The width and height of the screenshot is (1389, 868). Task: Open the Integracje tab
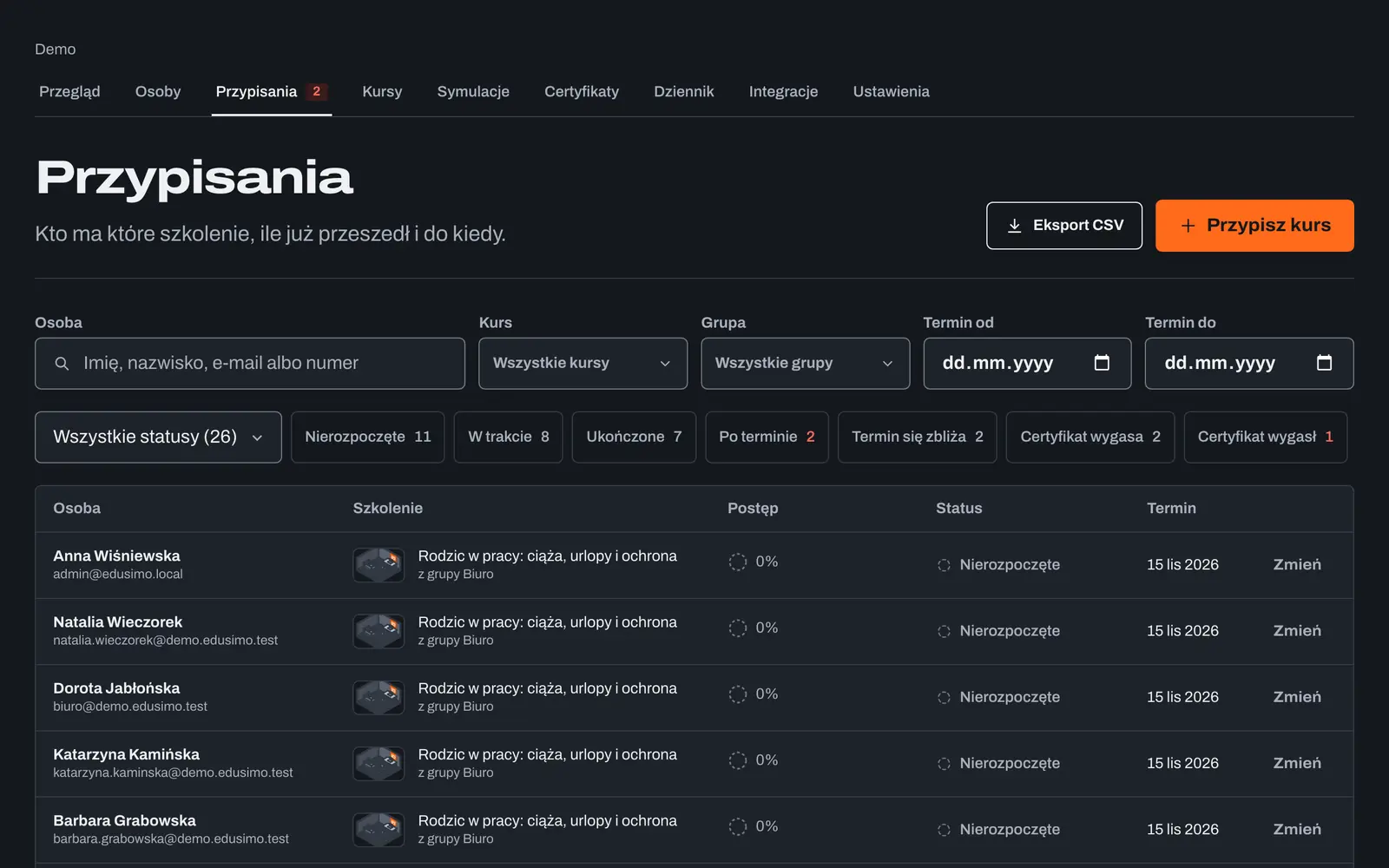pyautogui.click(x=783, y=91)
